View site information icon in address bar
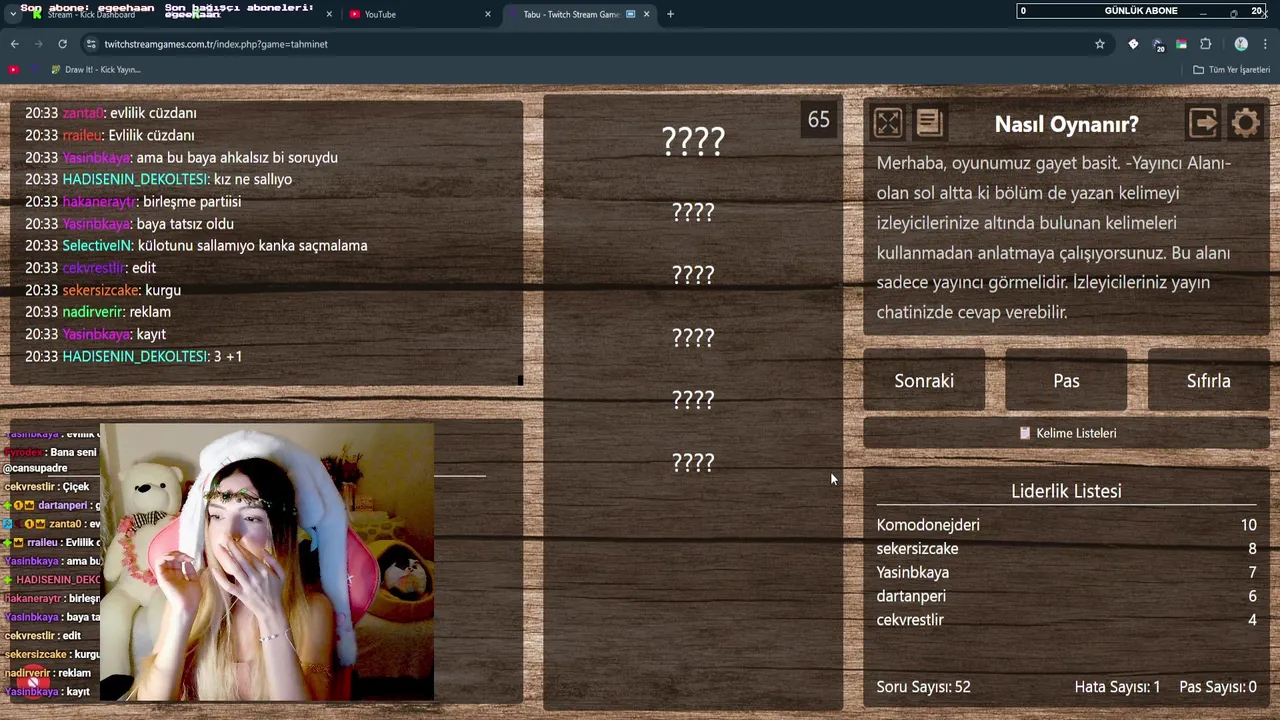The width and height of the screenshot is (1280, 720). tap(92, 44)
